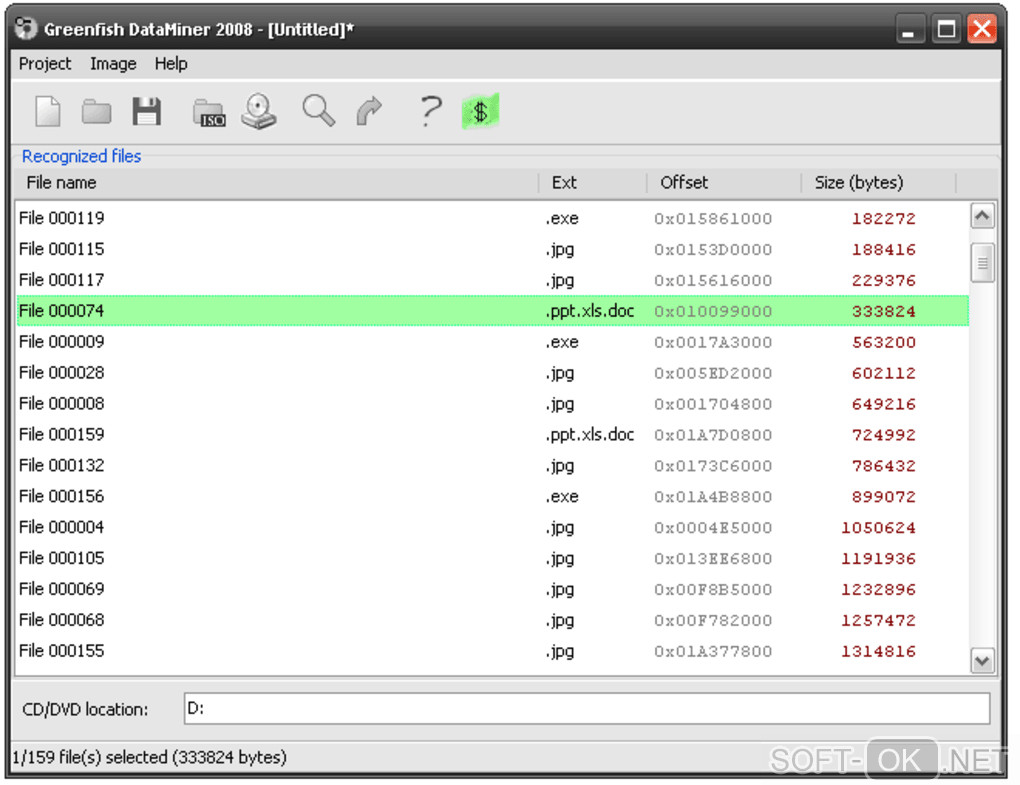The width and height of the screenshot is (1020, 785).
Task: Click the green dollar donate icon
Action: pos(481,111)
